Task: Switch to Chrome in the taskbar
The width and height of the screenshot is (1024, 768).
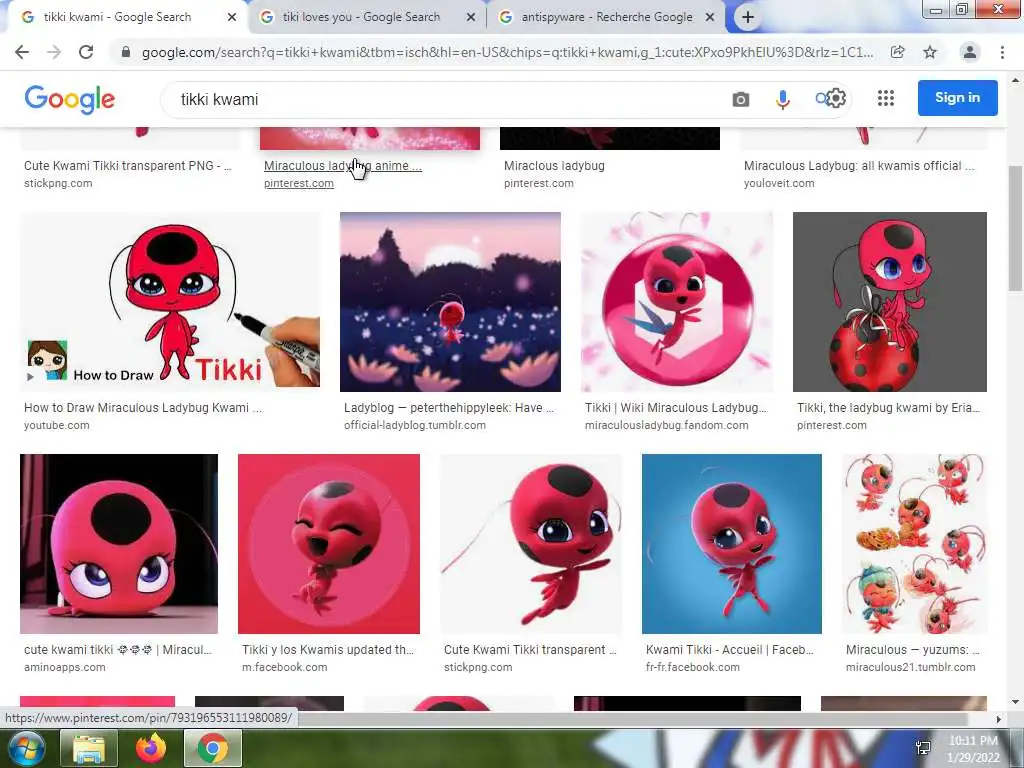Action: tap(213, 748)
